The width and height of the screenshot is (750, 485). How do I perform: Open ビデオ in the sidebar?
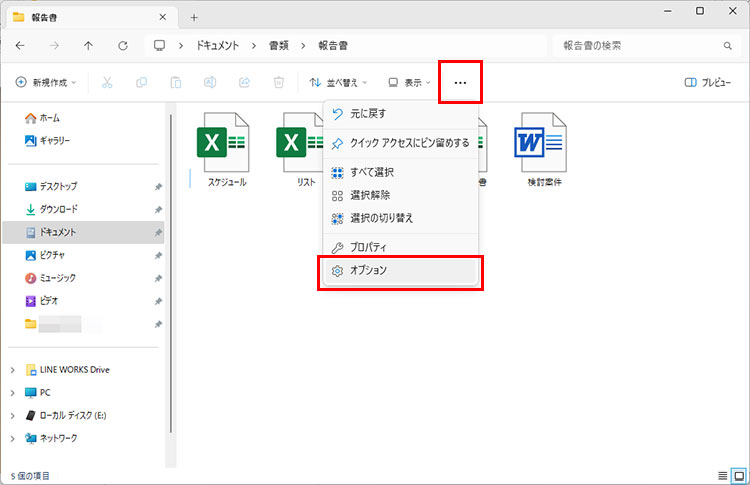click(41, 301)
